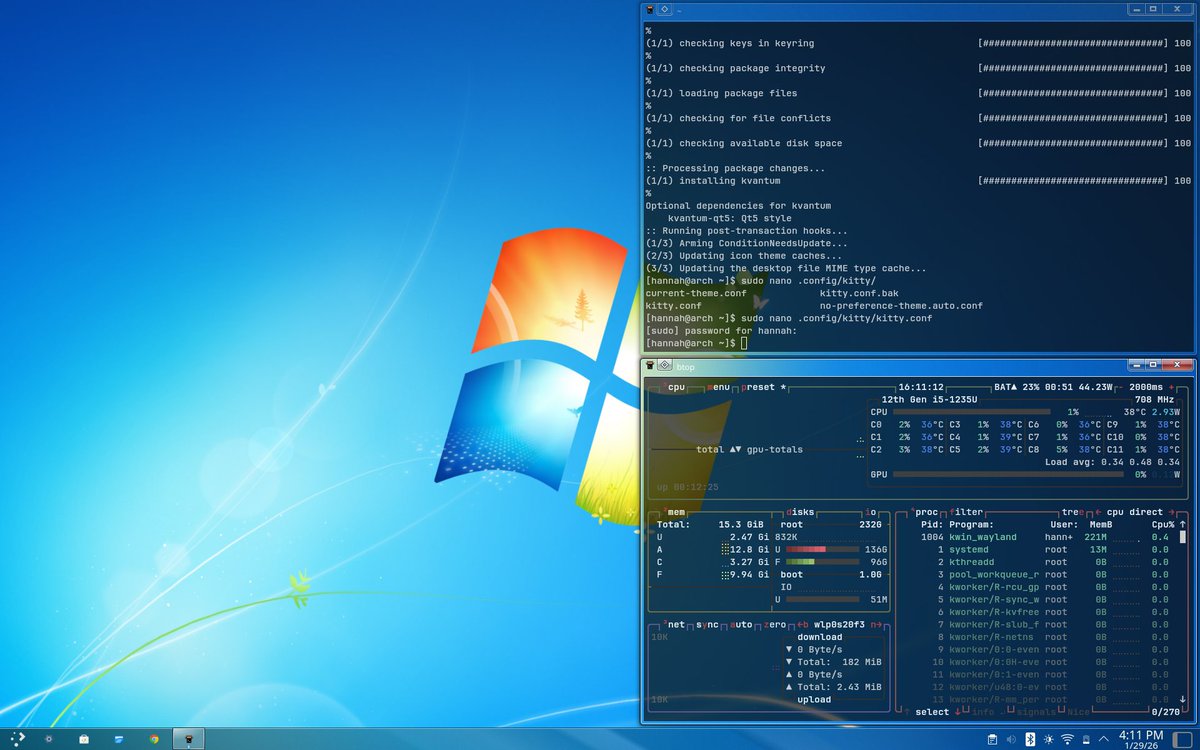Click the 4:11 PM clock

1141,735
